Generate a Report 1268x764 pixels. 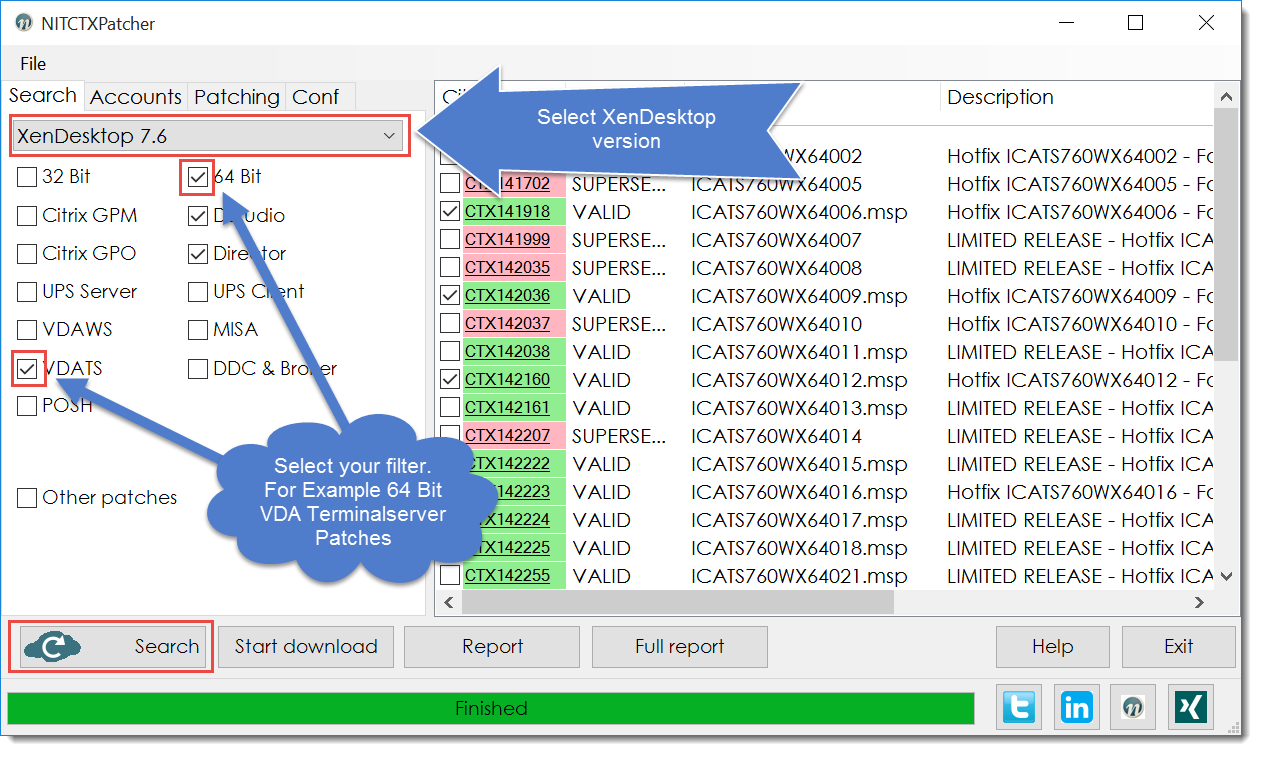(x=492, y=647)
